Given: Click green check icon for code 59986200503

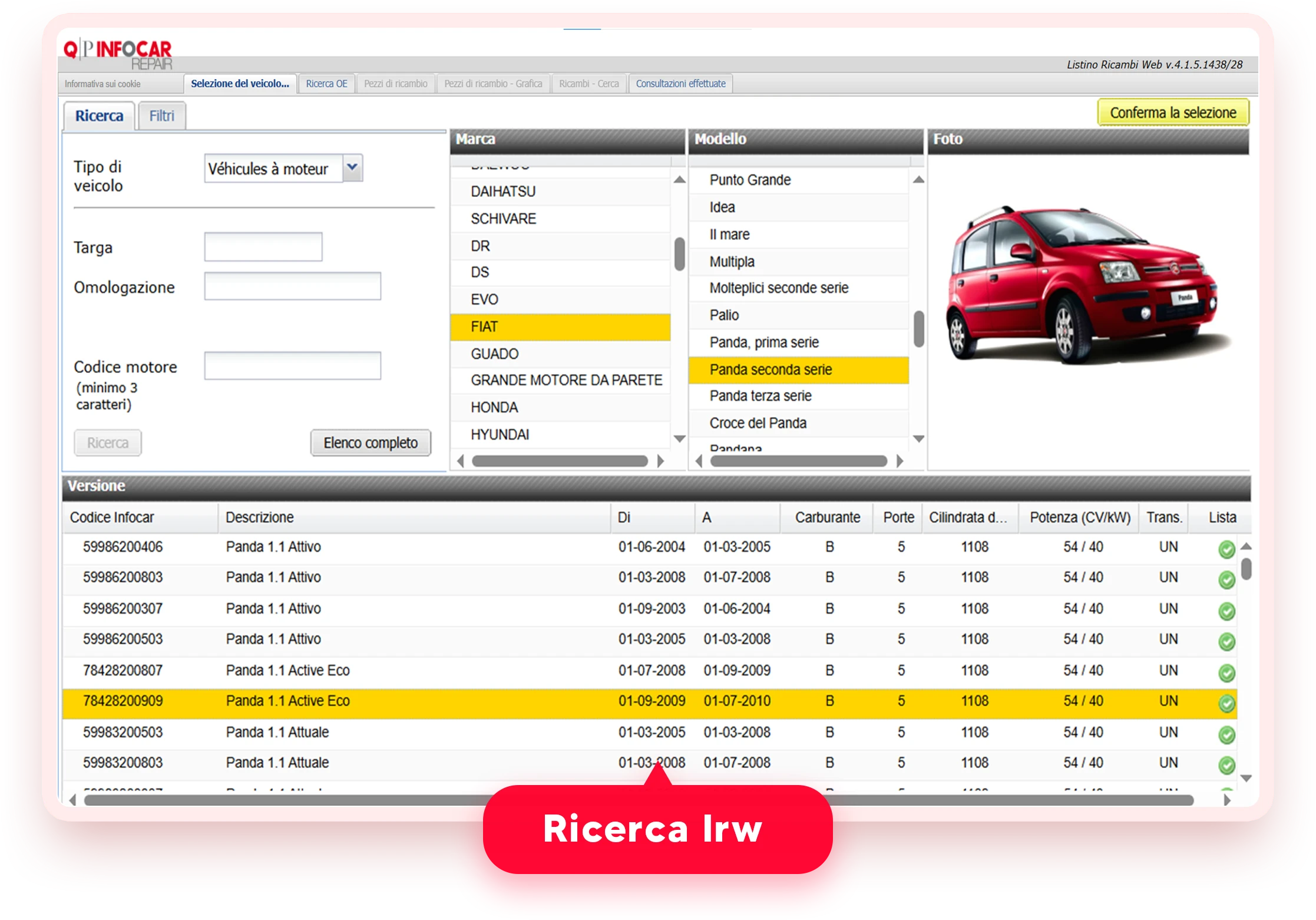Looking at the screenshot, I should click(x=1226, y=641).
